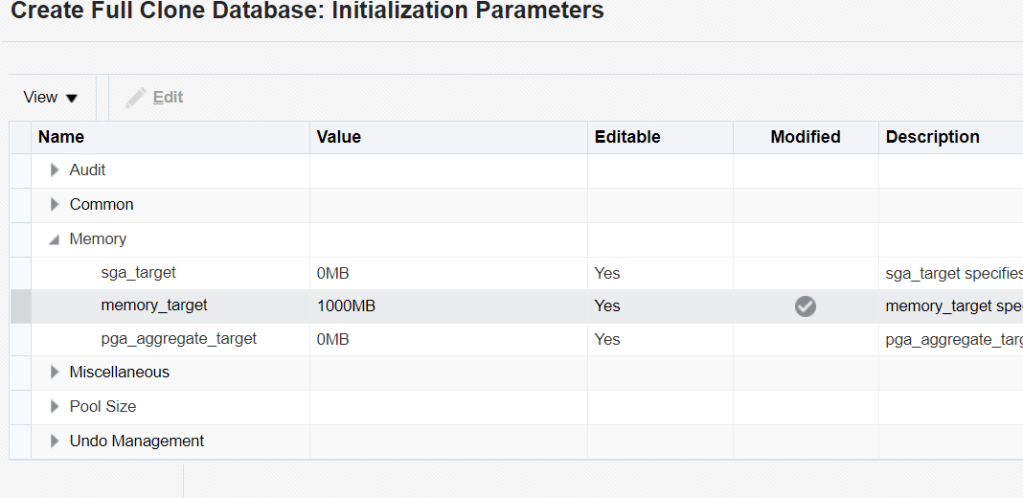Click the 1000MB value for memory_target

[x=346, y=306]
